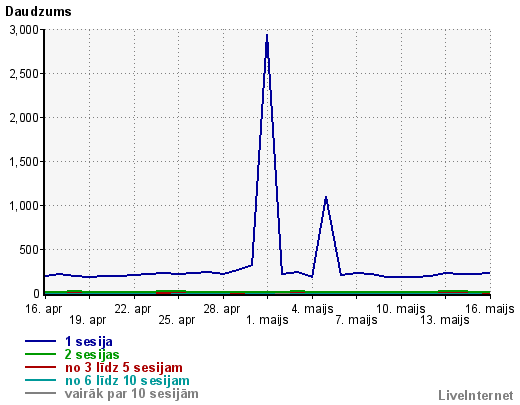
Task: Open the LiveInternet watermark link
Action: point(476,395)
